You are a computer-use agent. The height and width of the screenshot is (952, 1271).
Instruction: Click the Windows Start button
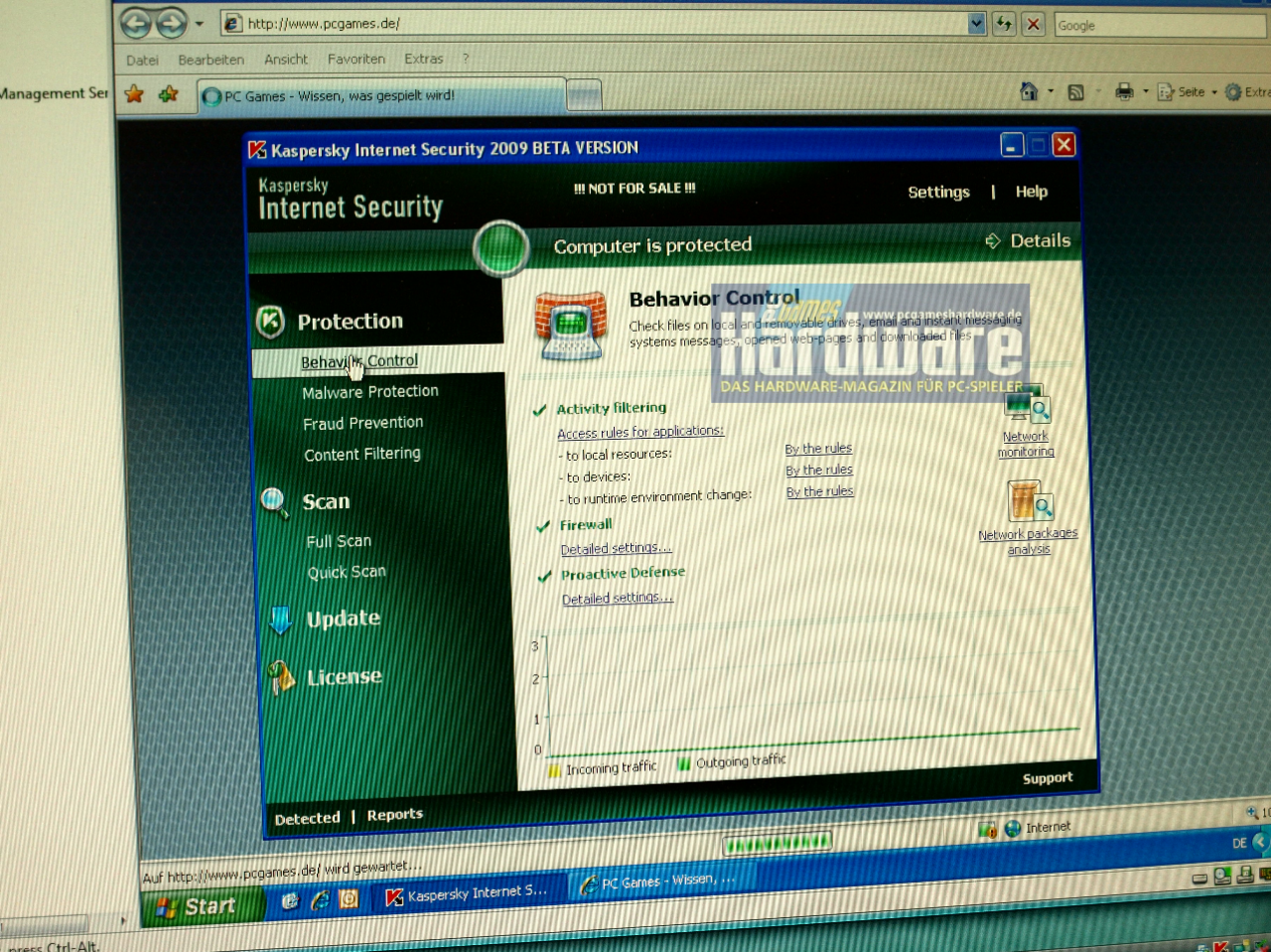coord(202,906)
